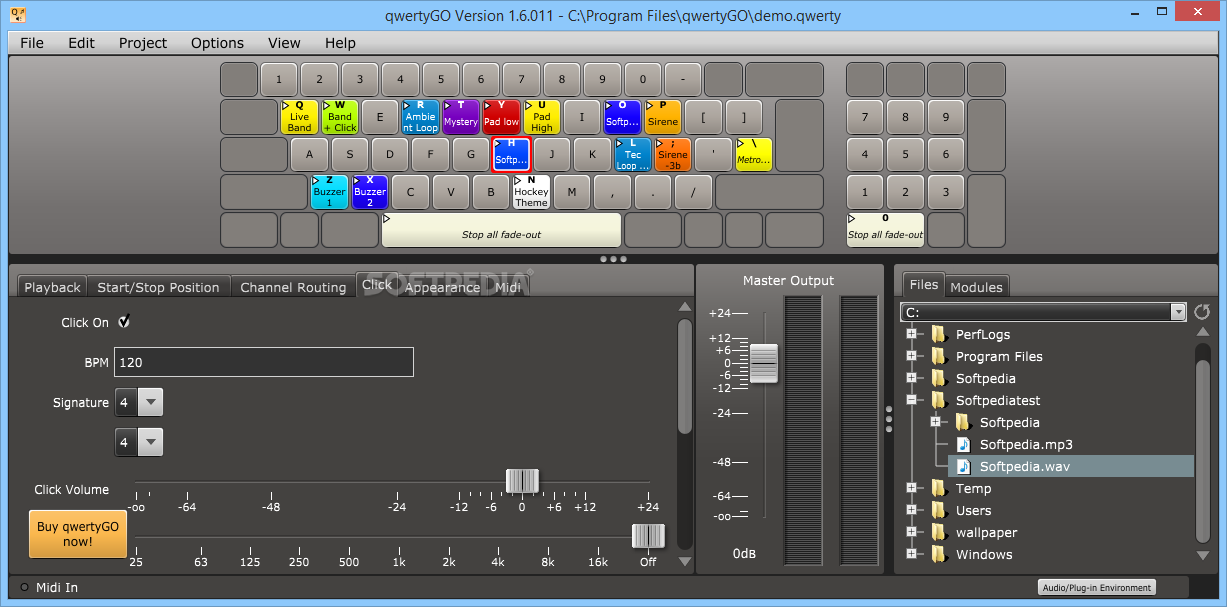
Task: Switch to the Channel Routing tab
Action: [293, 287]
